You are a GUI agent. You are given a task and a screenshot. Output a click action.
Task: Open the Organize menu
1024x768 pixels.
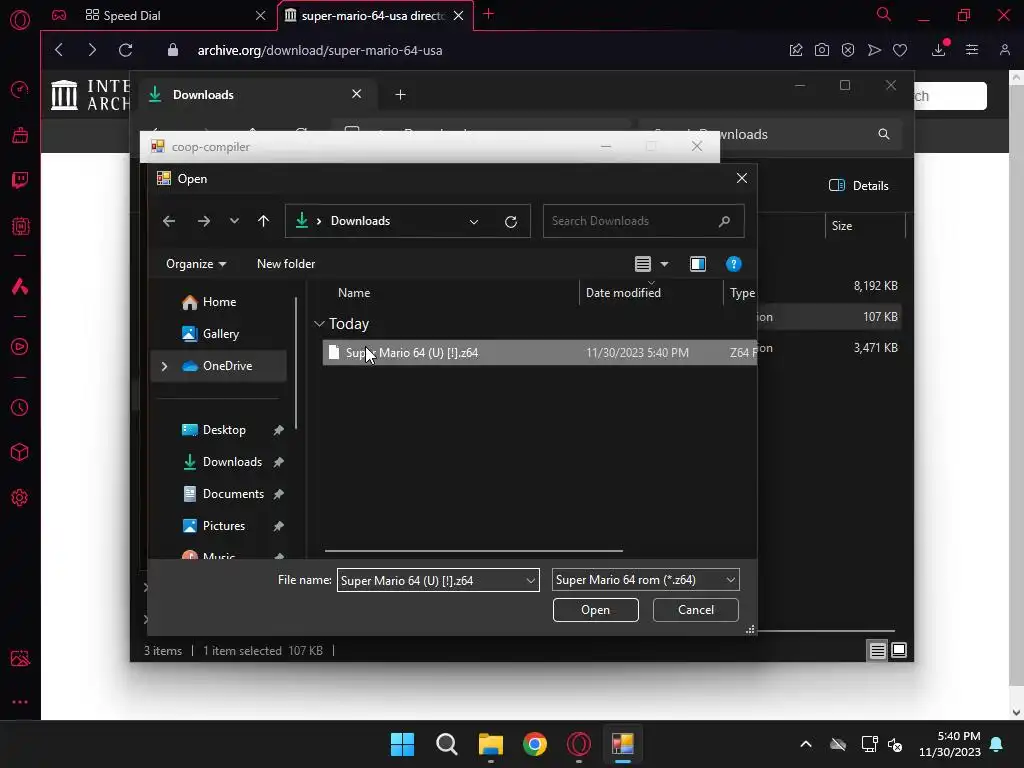click(x=196, y=264)
